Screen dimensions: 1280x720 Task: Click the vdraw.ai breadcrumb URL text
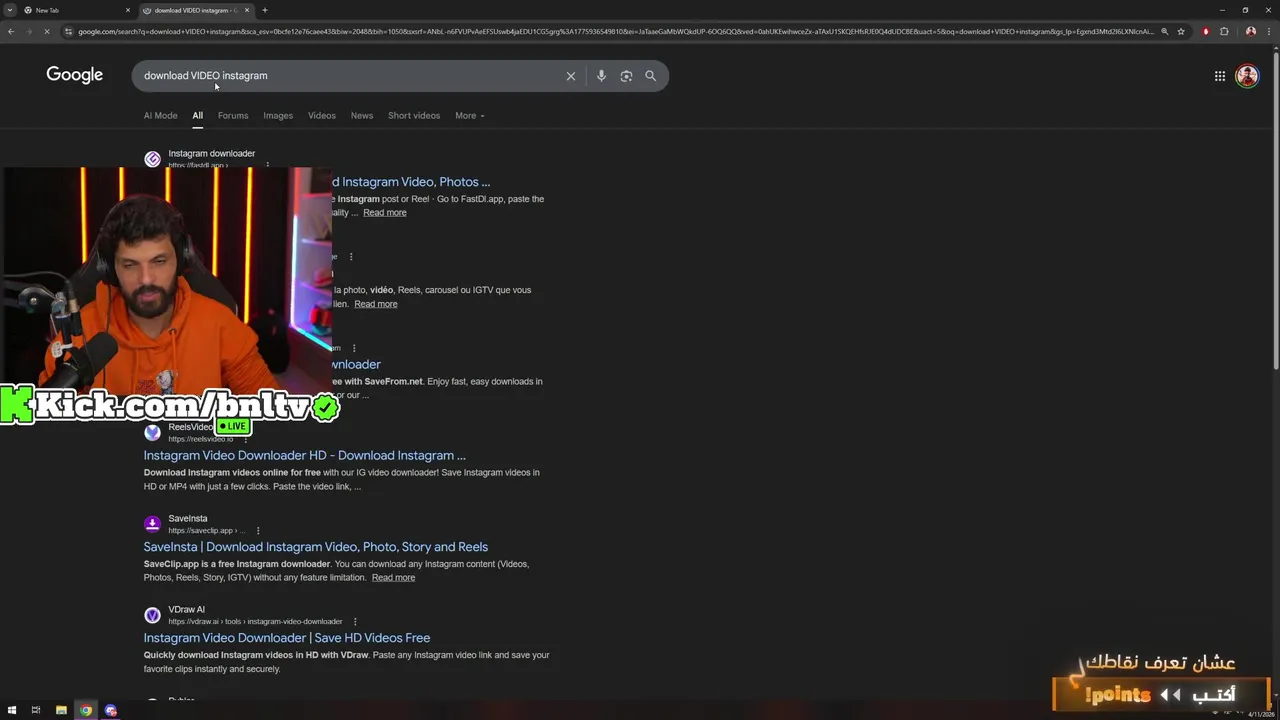pos(255,622)
